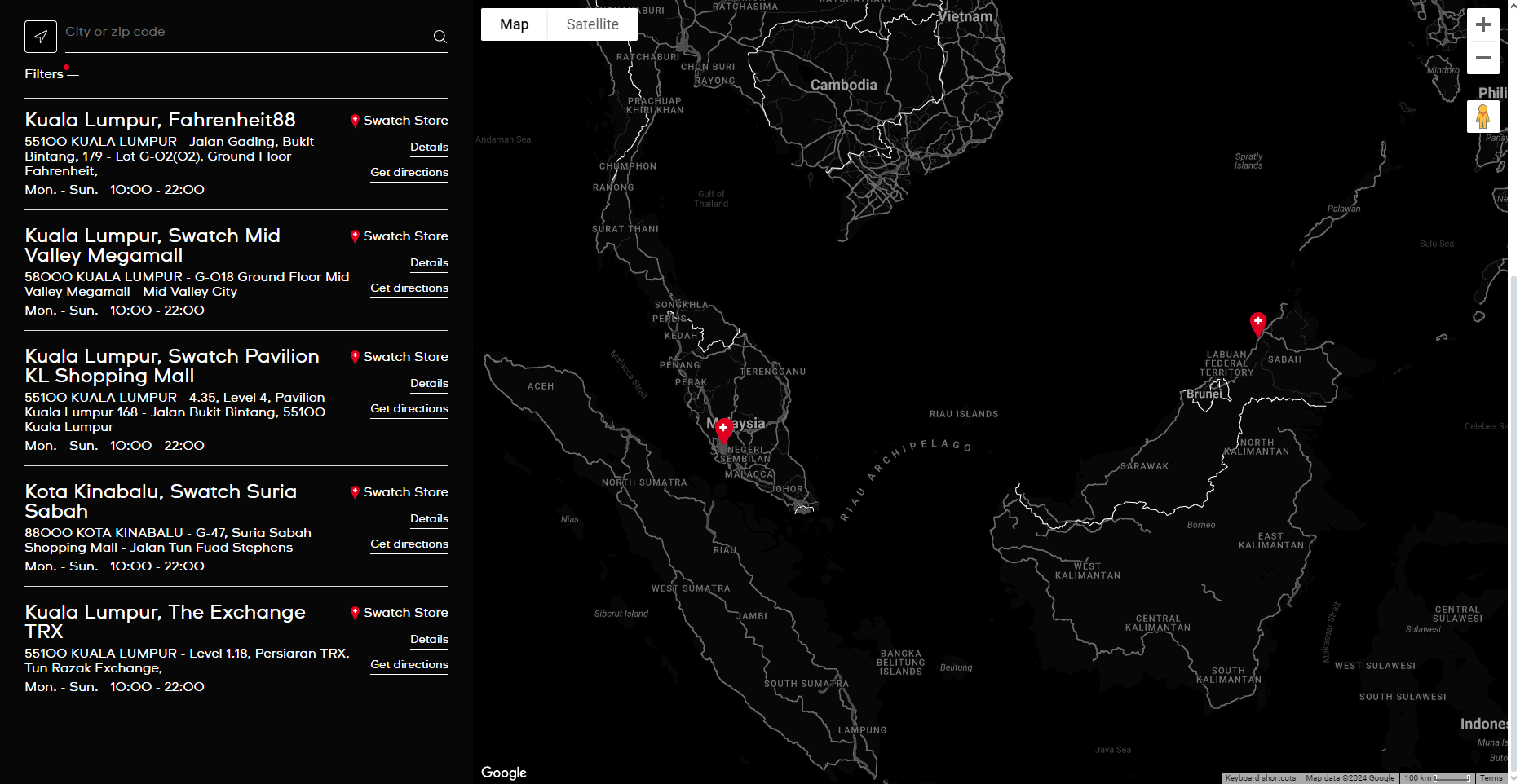Open Details for Swatch Mid Valley Megamall

(429, 263)
